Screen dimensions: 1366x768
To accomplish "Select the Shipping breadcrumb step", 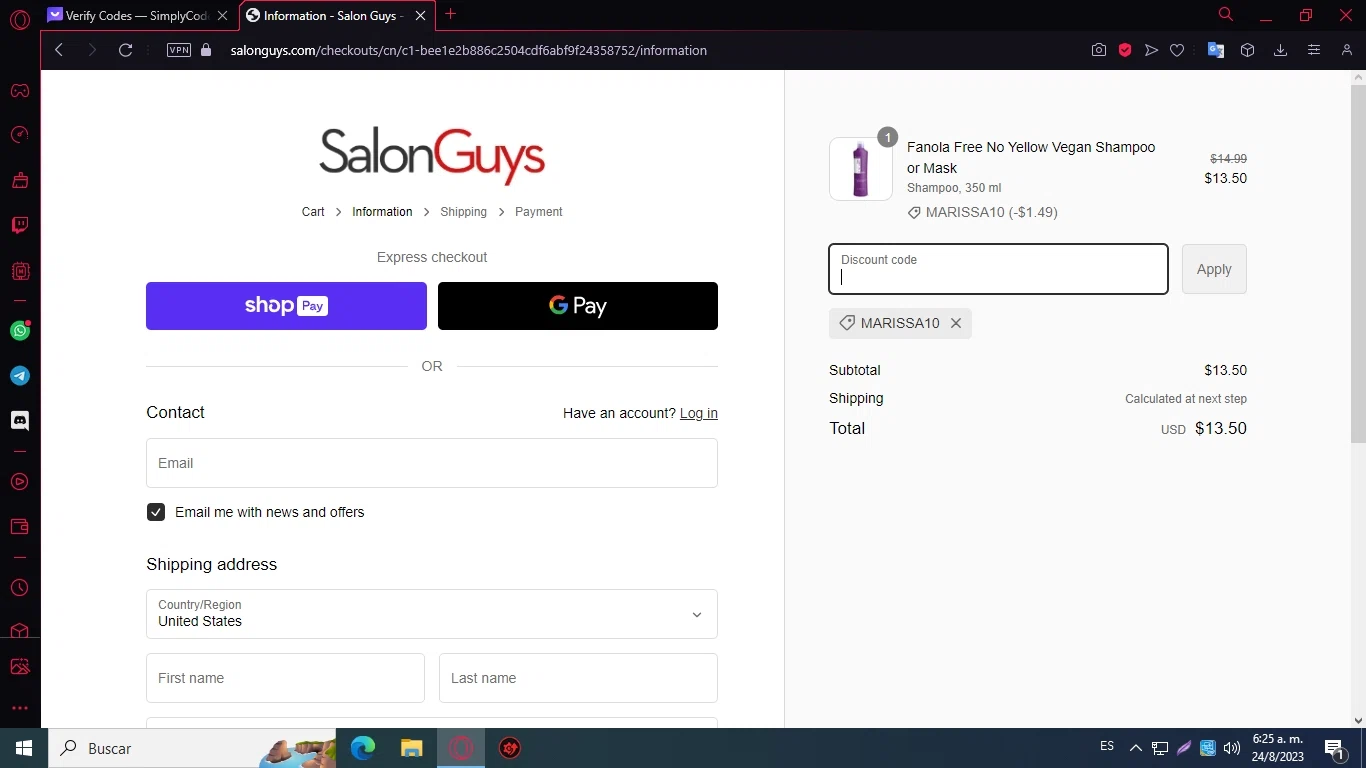I will coord(463,212).
